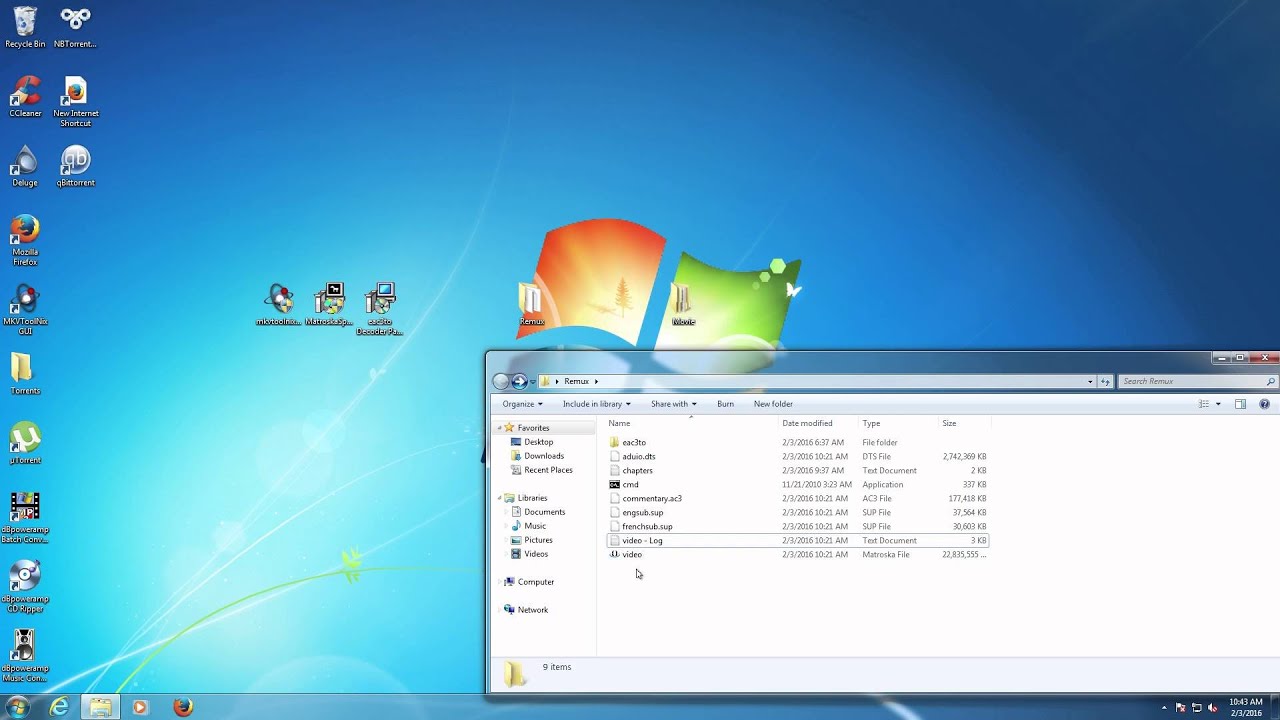
Task: Open the view options dropdown arrow
Action: (1218, 404)
